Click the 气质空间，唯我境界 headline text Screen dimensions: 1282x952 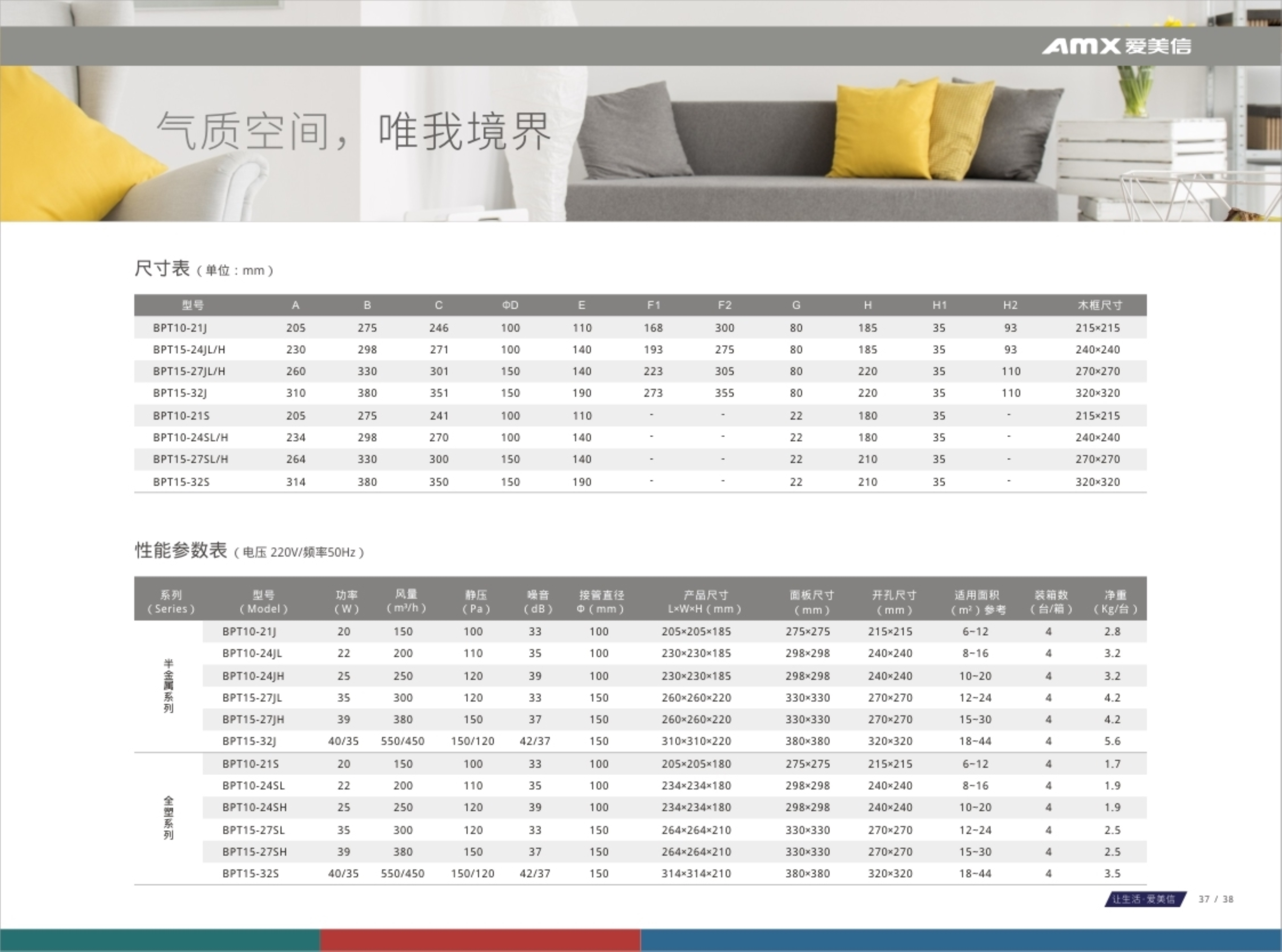click(x=354, y=131)
